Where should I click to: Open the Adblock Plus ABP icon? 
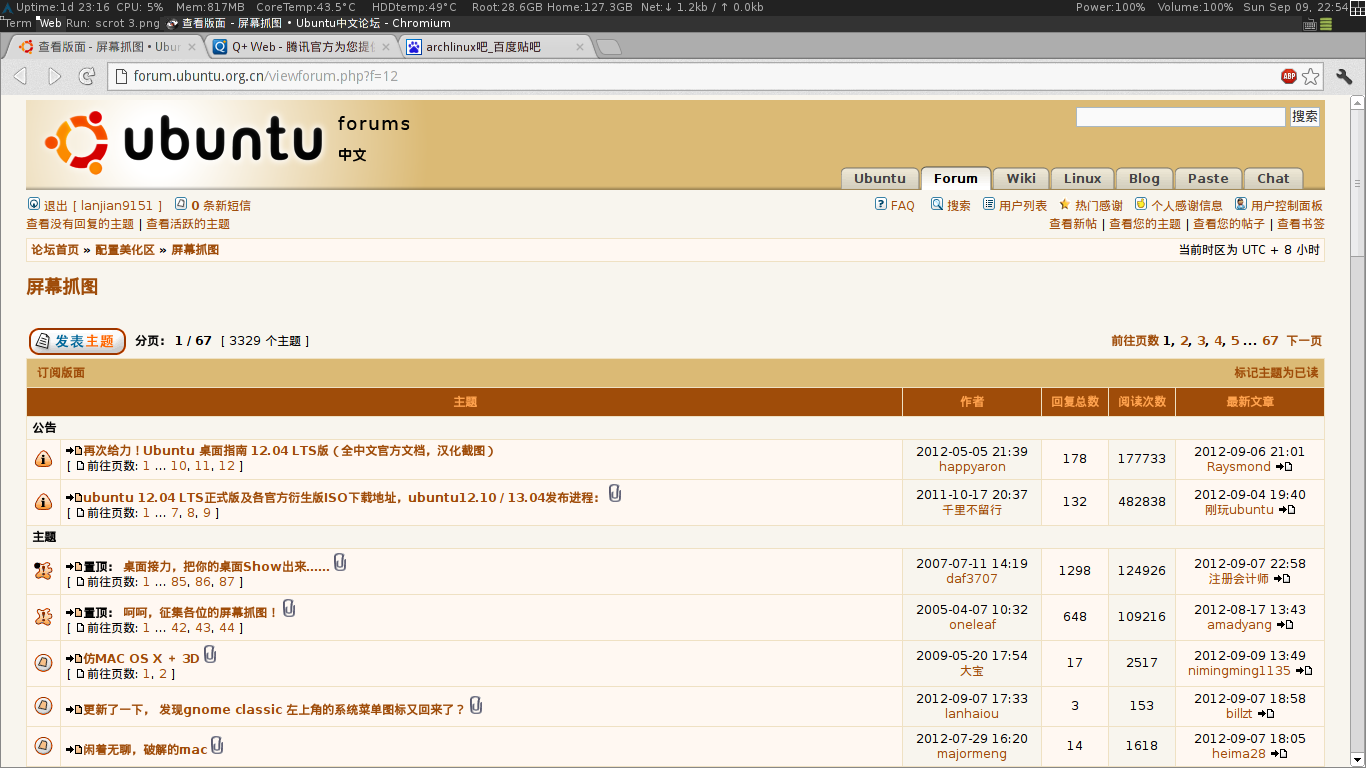(1289, 76)
